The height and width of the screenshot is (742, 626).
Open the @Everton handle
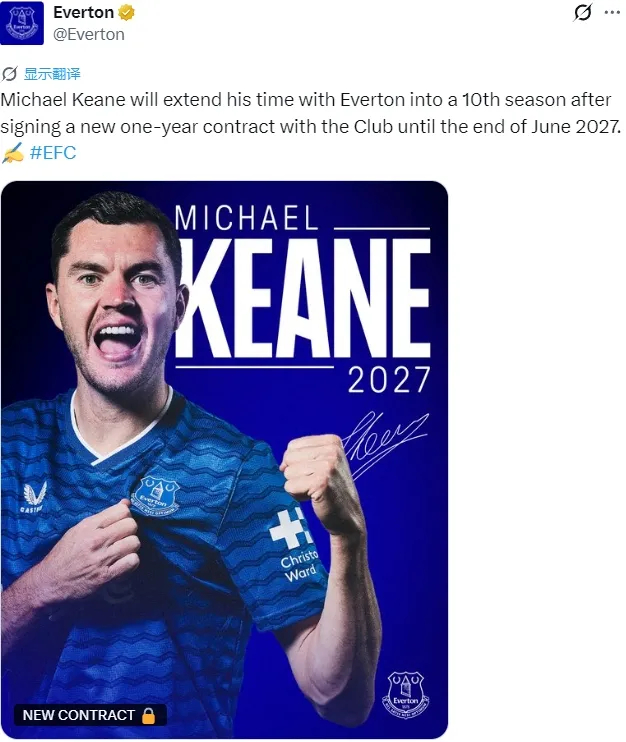[89, 34]
